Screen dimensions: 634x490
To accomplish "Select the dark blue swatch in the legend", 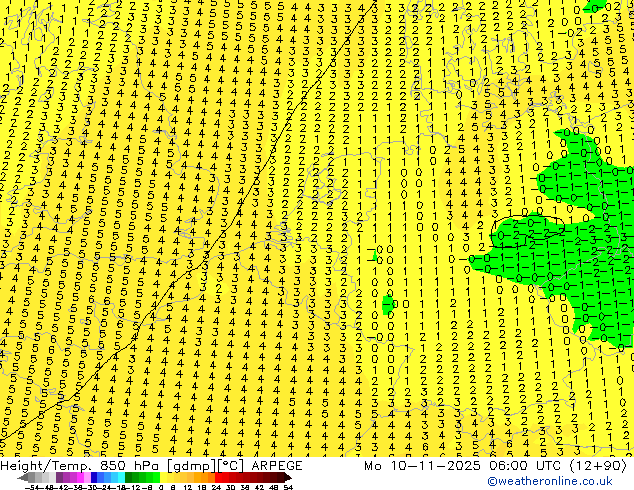I will pyautogui.click(x=94, y=477).
